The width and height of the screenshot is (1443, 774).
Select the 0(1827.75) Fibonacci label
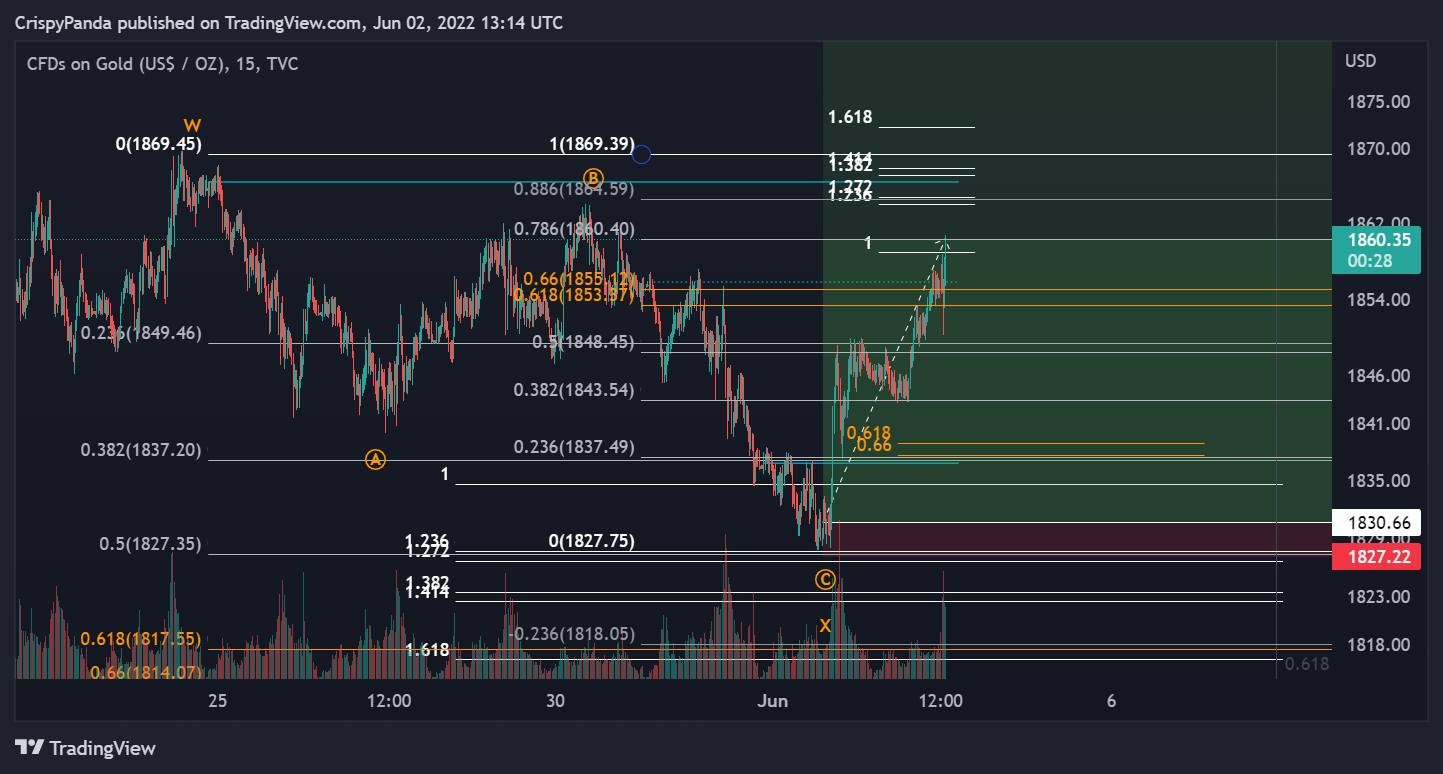click(x=592, y=541)
